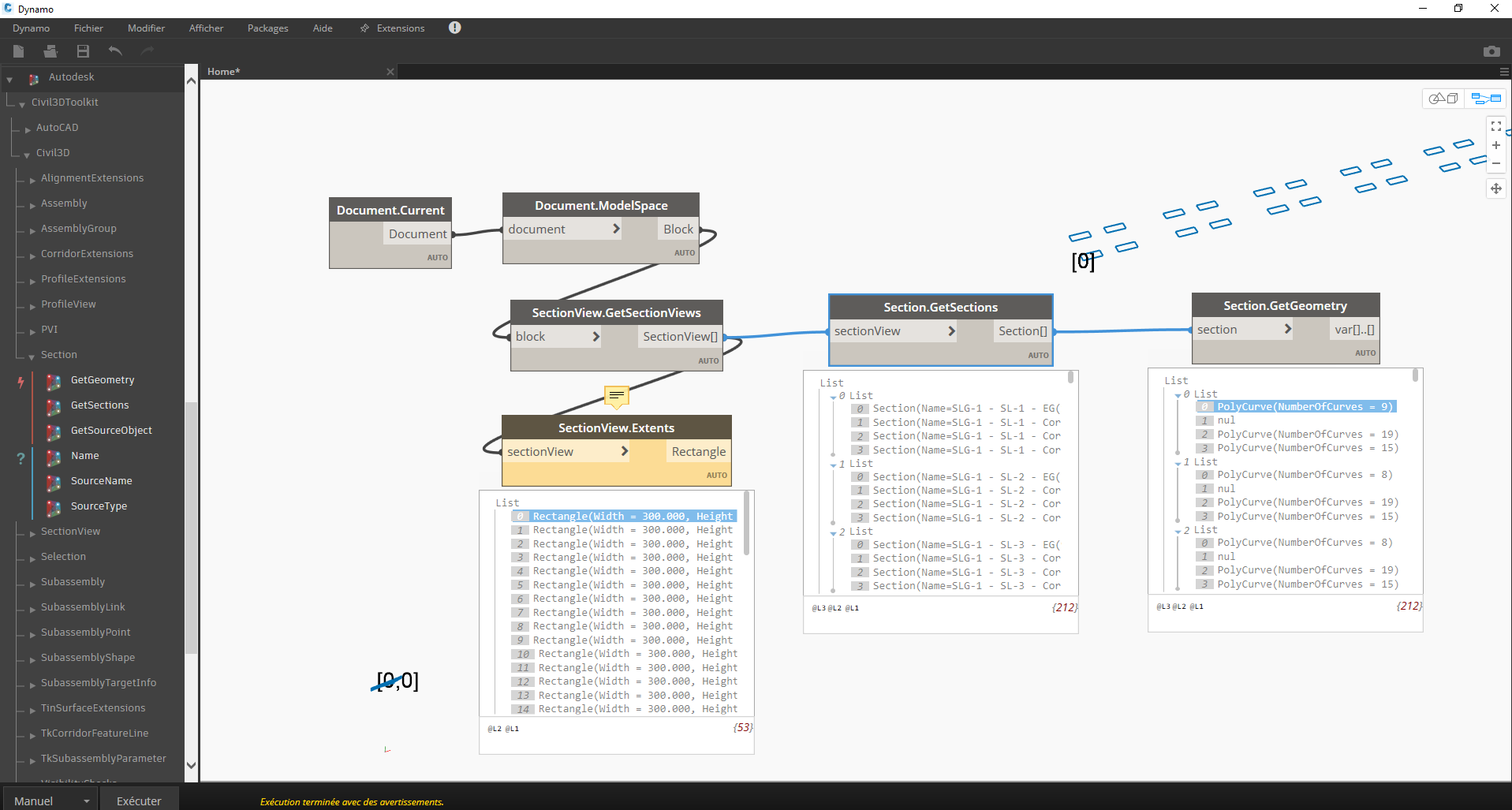Collapse the Section category
The image size is (1512, 810).
[32, 356]
